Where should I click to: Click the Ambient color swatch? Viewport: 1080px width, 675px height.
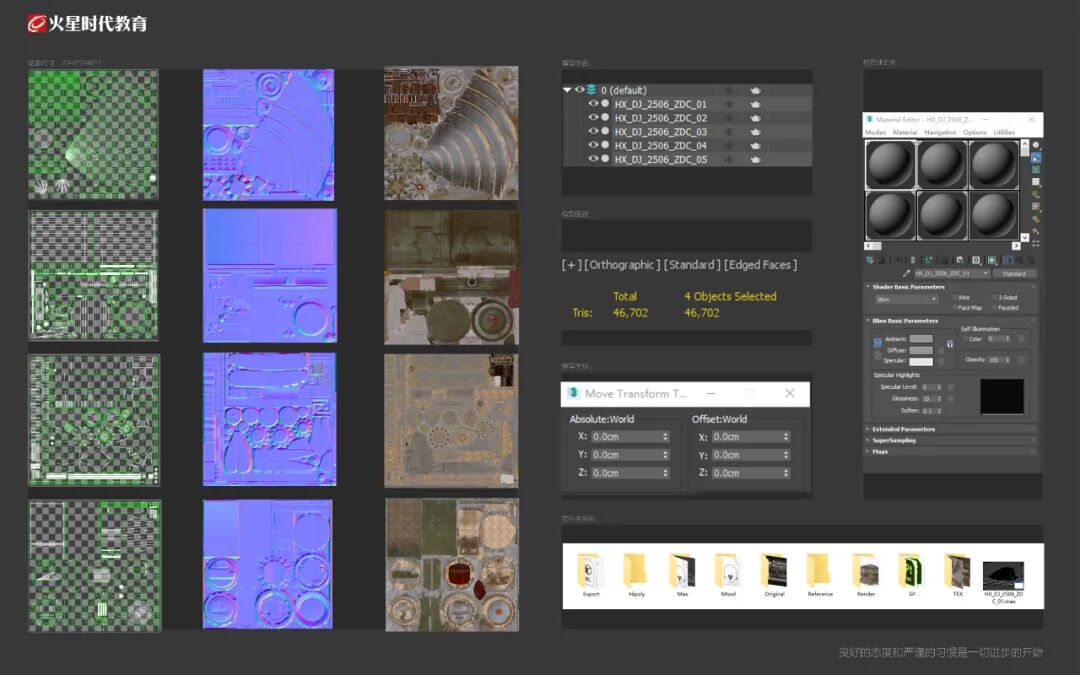pos(921,339)
